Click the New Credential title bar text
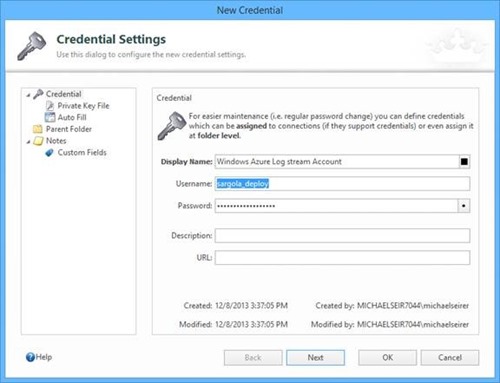 pos(250,10)
